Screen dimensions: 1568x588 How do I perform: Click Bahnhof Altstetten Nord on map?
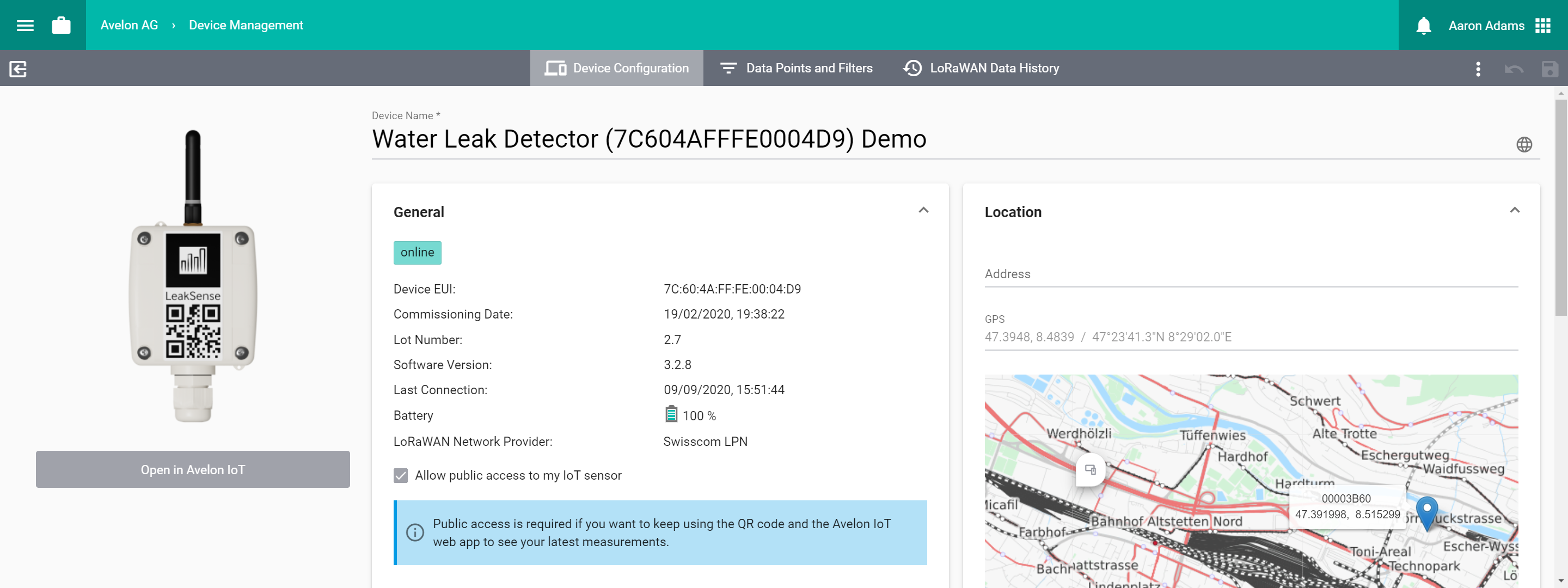click(x=1166, y=521)
